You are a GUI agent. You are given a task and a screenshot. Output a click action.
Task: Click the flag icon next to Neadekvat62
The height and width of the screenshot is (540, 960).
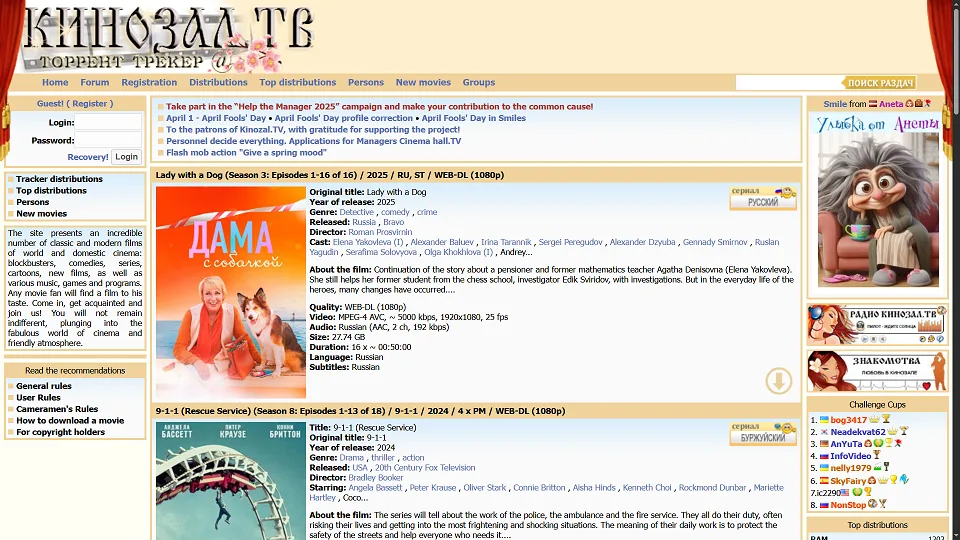(x=824, y=432)
